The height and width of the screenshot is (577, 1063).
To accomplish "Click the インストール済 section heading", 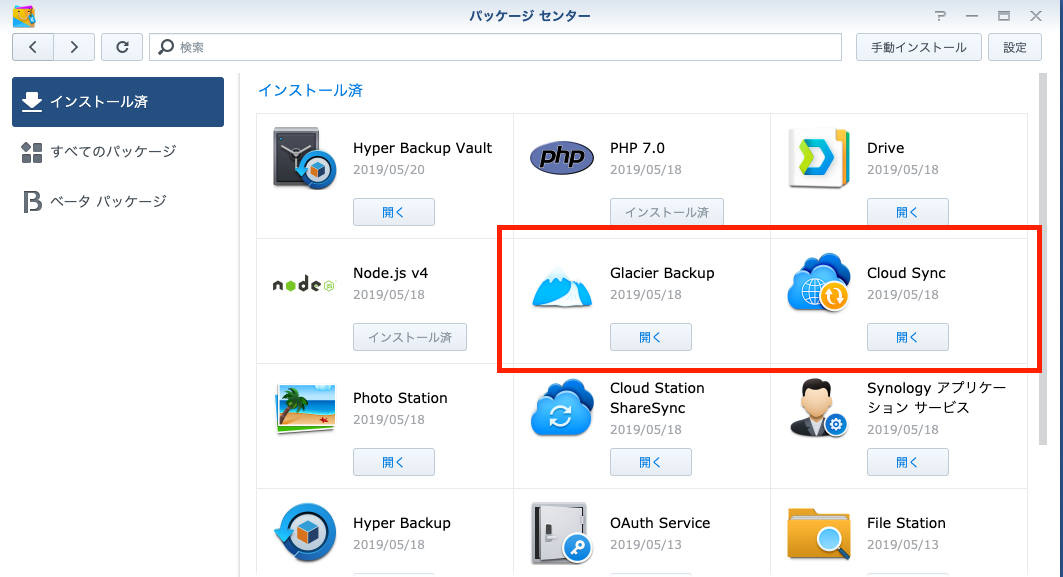I will click(310, 91).
